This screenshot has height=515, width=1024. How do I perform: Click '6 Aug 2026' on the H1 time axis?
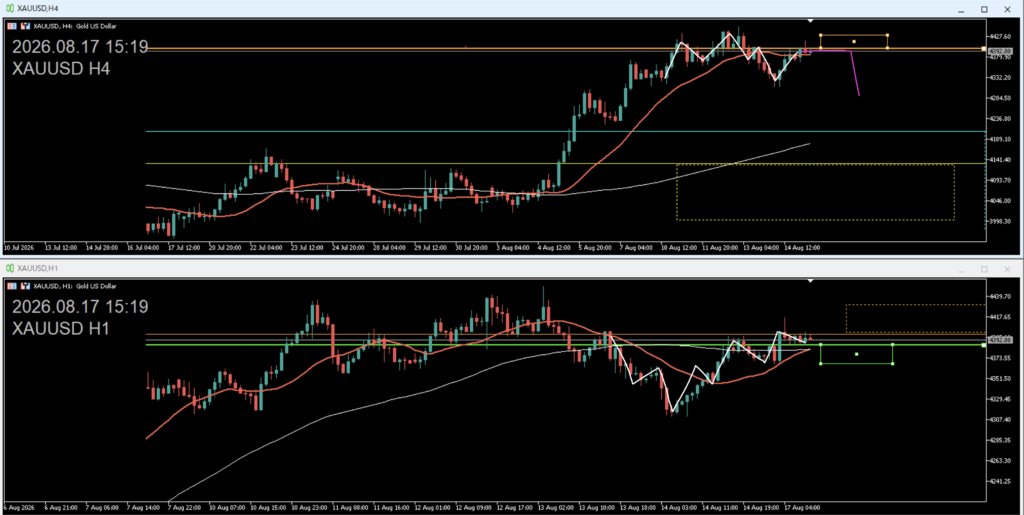18,507
